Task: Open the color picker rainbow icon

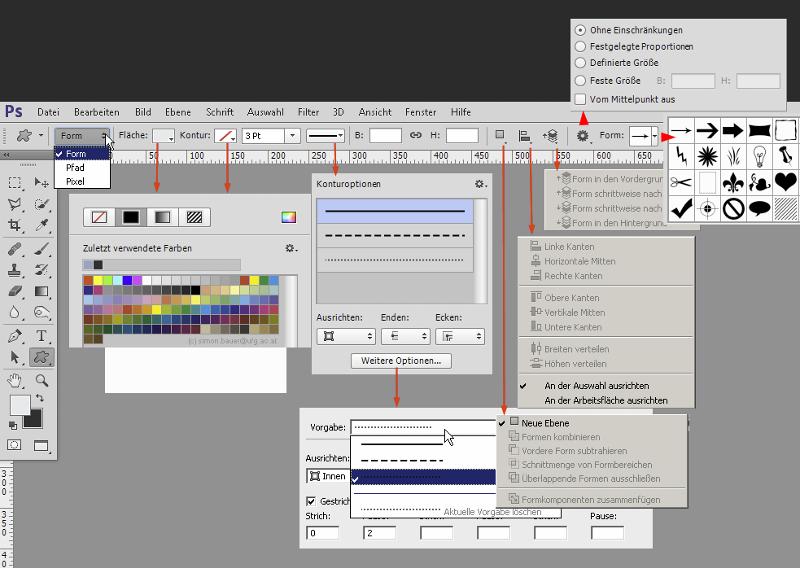Action: 289,217
